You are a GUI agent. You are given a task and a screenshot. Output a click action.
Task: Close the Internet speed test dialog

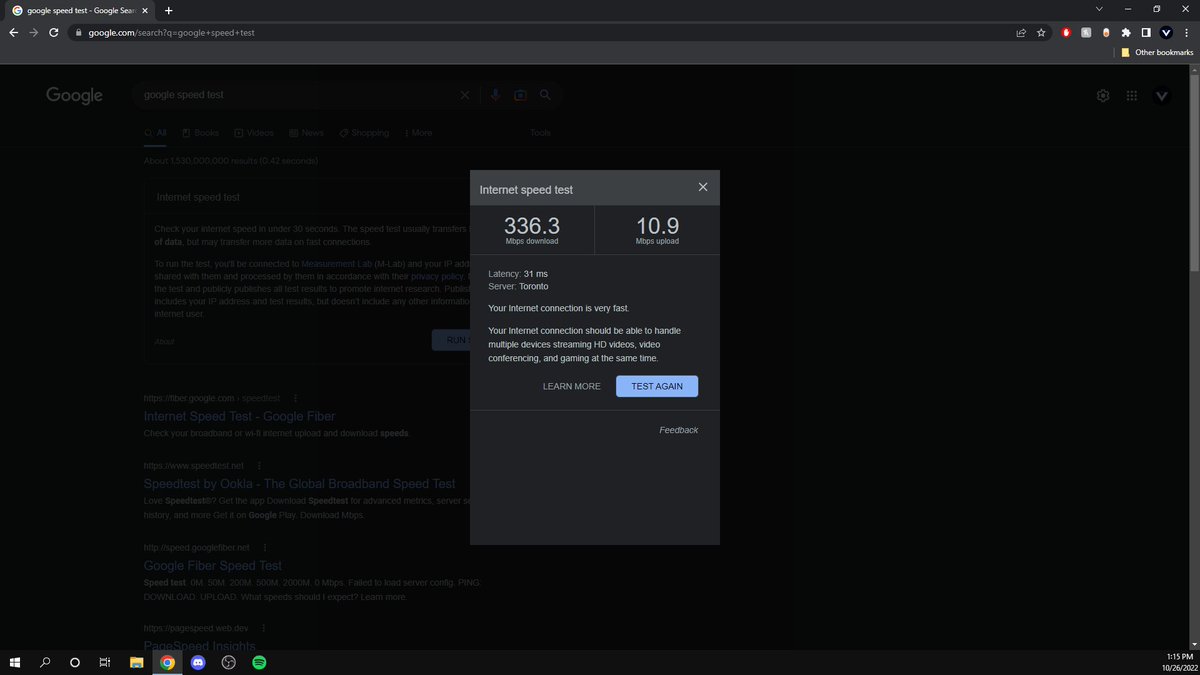click(x=703, y=187)
